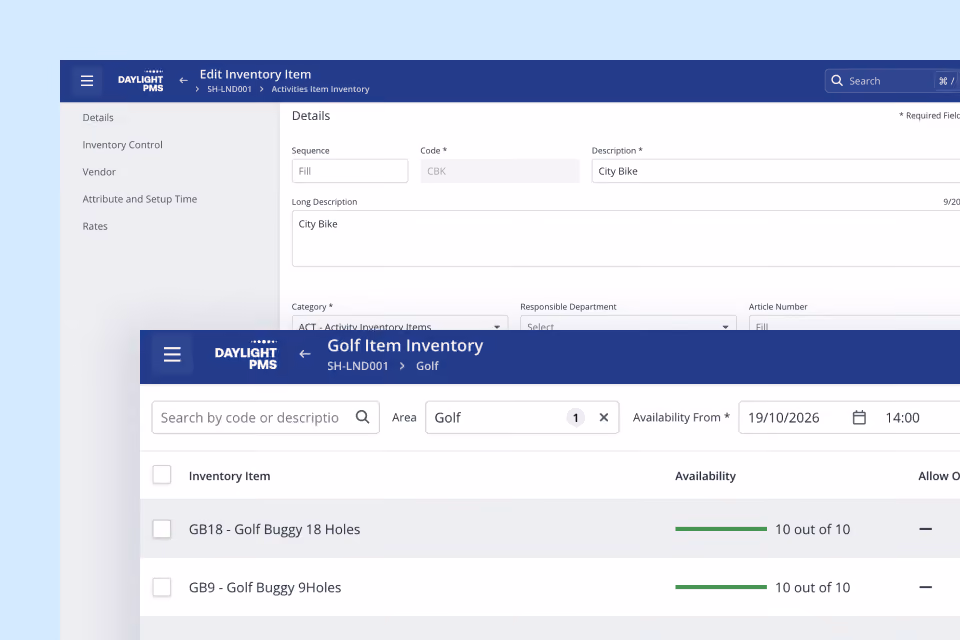This screenshot has height=640, width=960.
Task: Click dash in Allow column for GB9 row
Action: 925,587
